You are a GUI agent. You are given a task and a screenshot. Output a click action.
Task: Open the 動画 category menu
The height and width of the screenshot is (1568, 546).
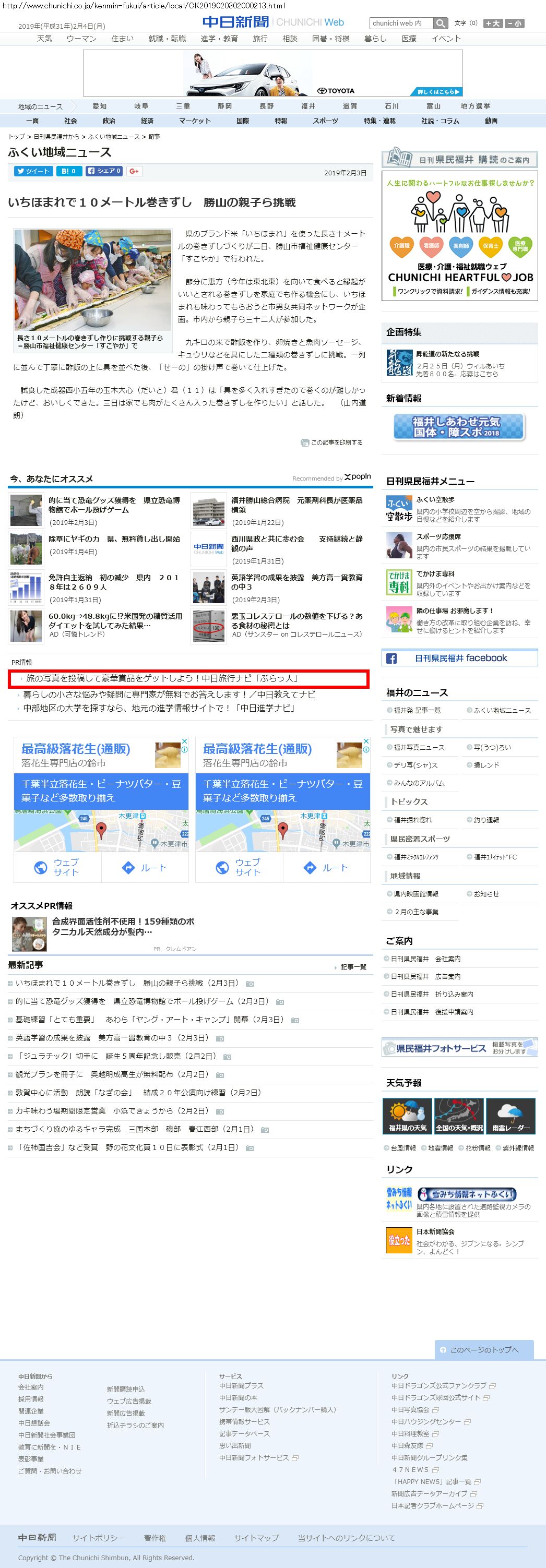(x=491, y=121)
